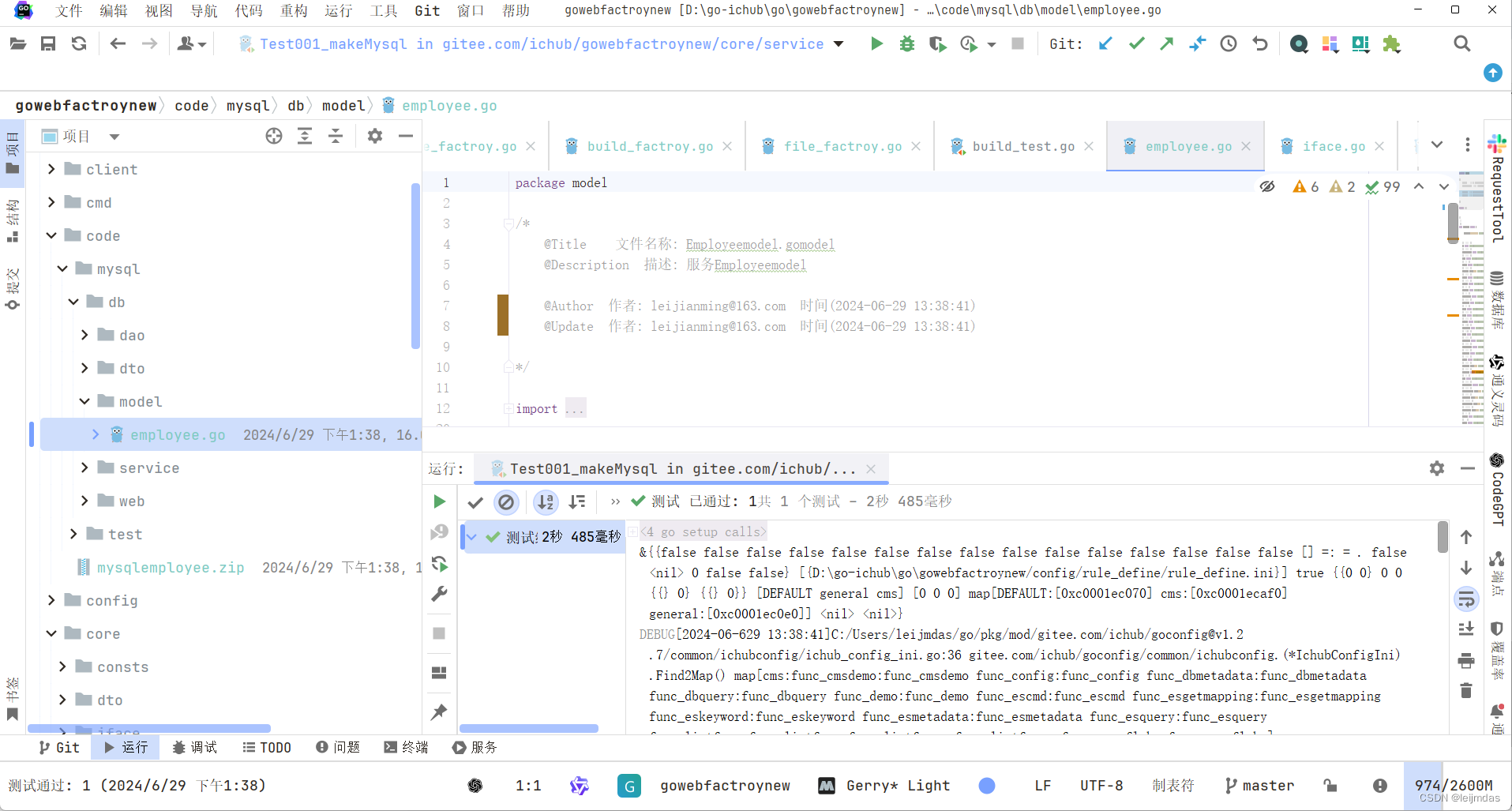Expand the service folder

tap(84, 467)
